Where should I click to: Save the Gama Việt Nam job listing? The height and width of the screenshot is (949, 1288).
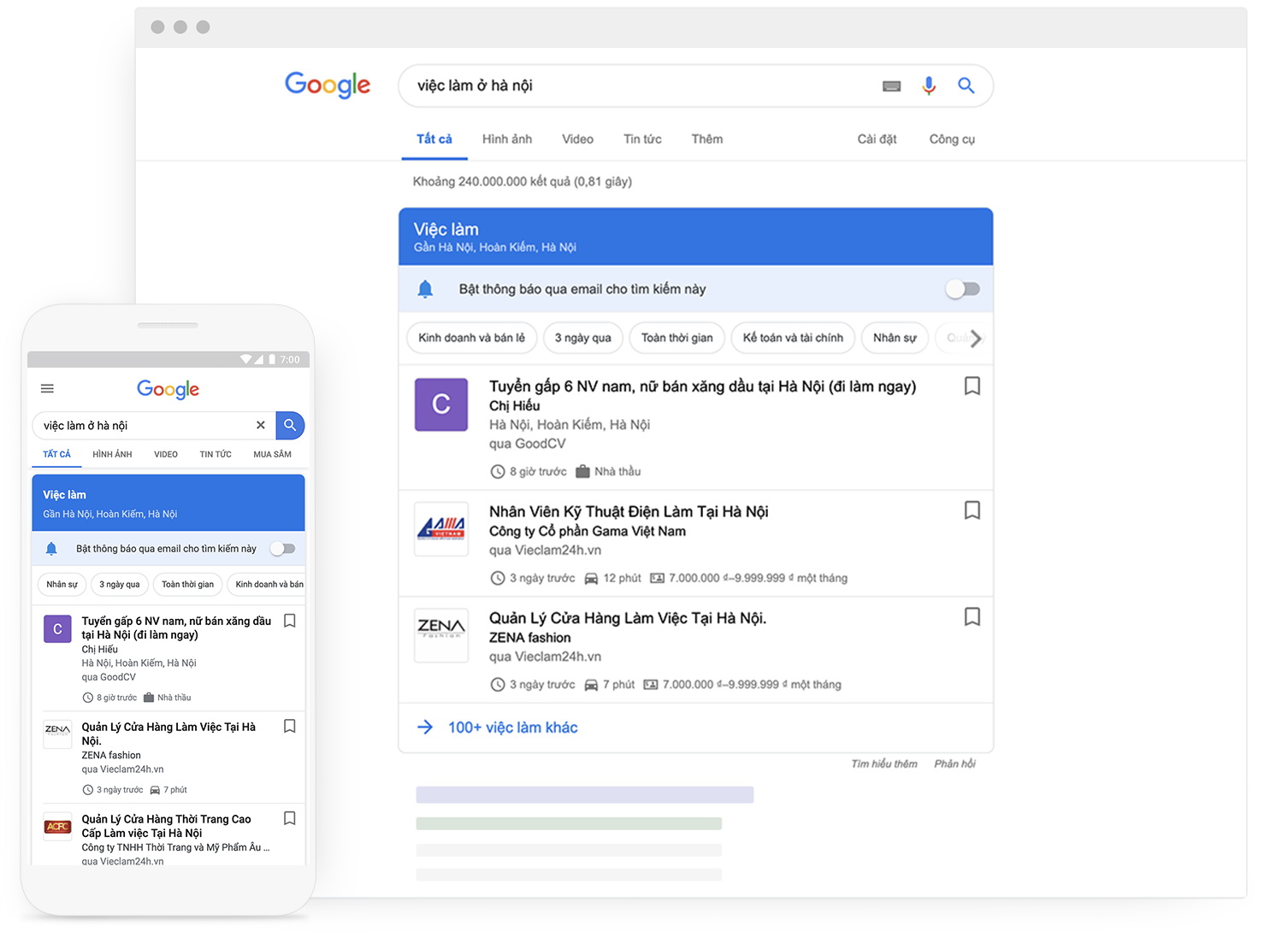(x=972, y=510)
